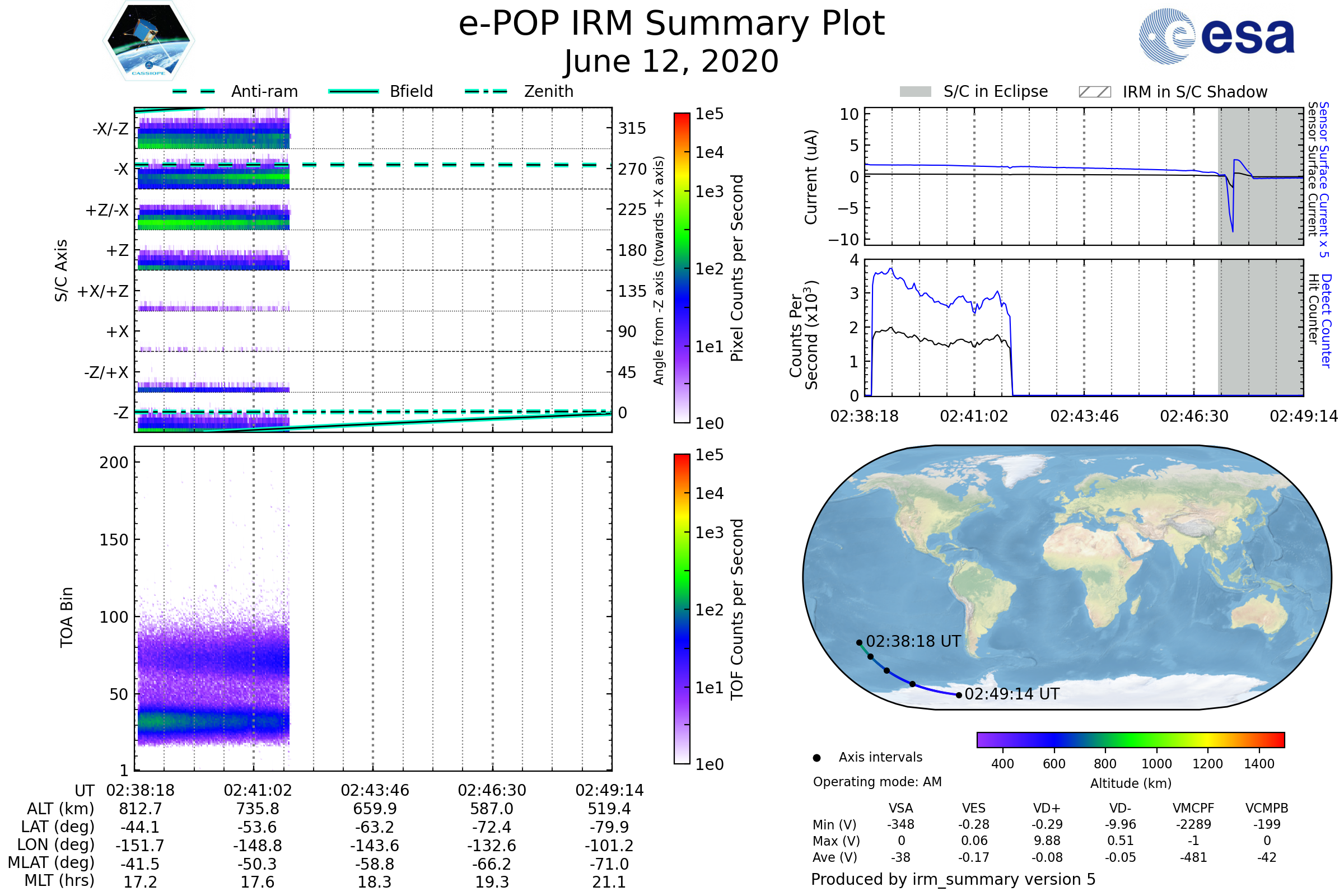Click the Pixel Counts per Second colorbar

tap(682, 268)
